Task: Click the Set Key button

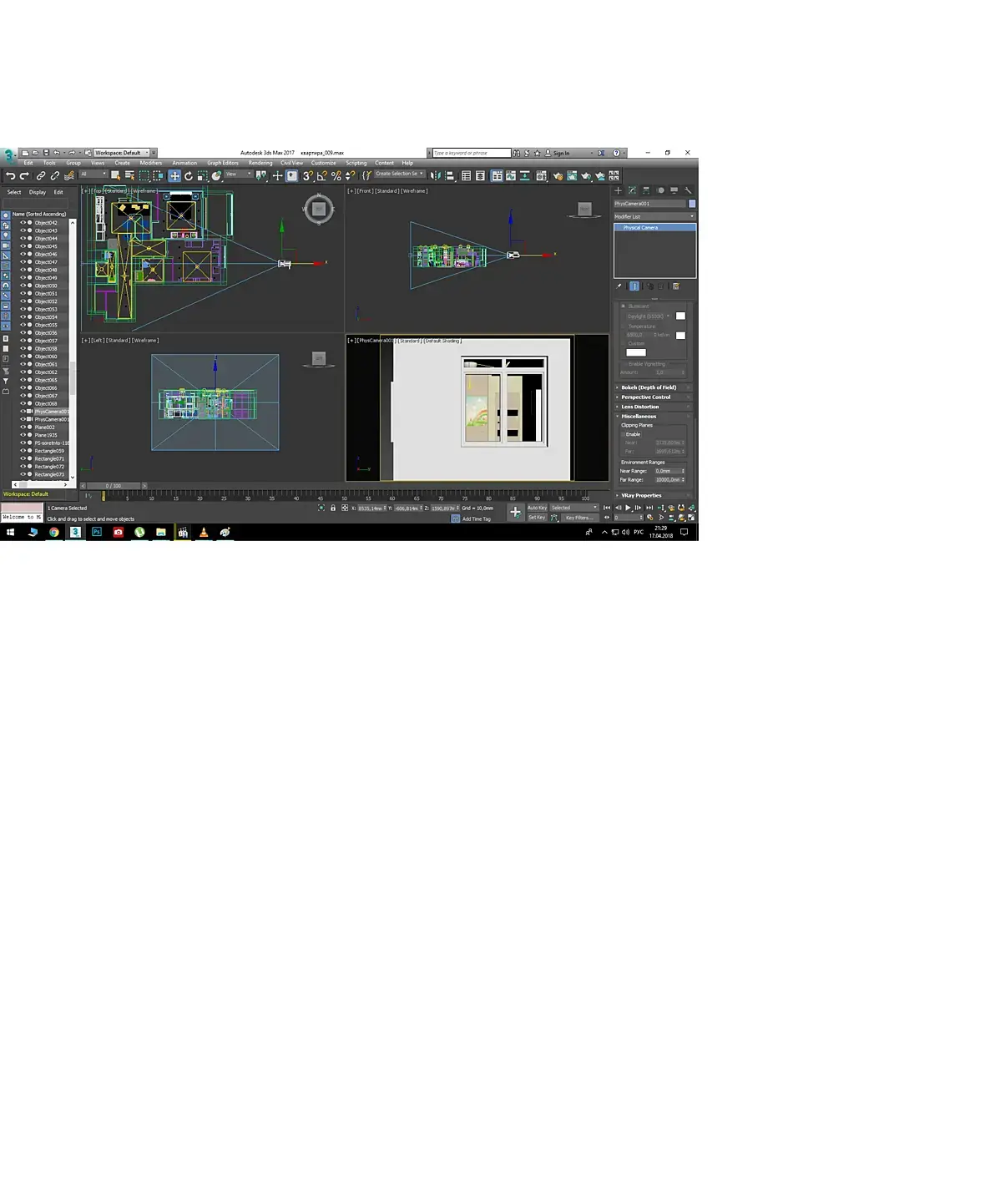Action: 537,518
